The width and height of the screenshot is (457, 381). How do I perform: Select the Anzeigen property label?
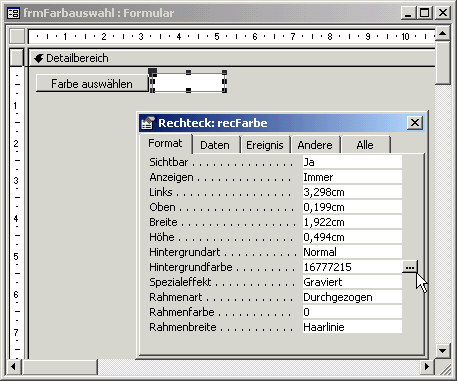[171, 177]
